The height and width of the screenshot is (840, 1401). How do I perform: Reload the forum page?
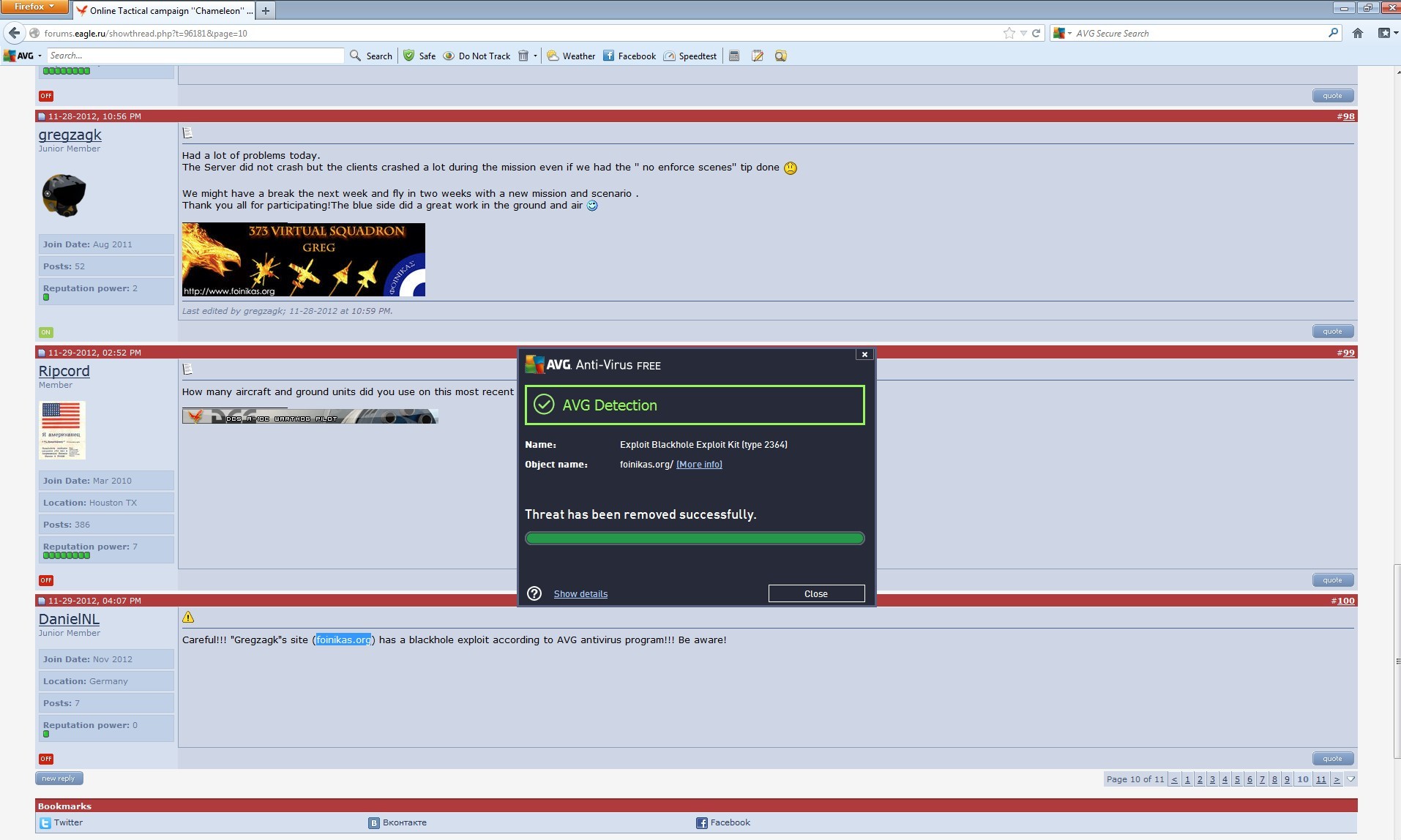coord(1036,33)
